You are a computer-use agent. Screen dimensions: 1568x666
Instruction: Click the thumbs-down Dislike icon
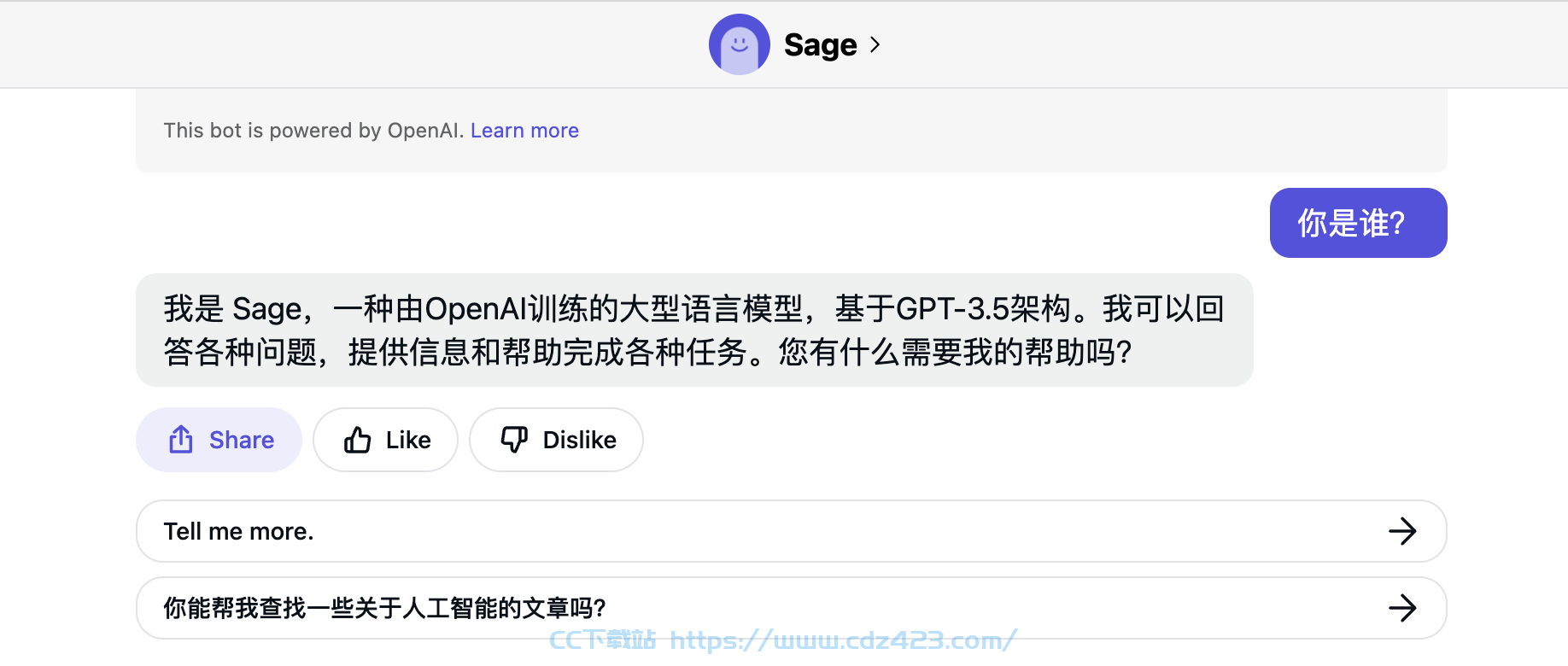pyautogui.click(x=514, y=440)
